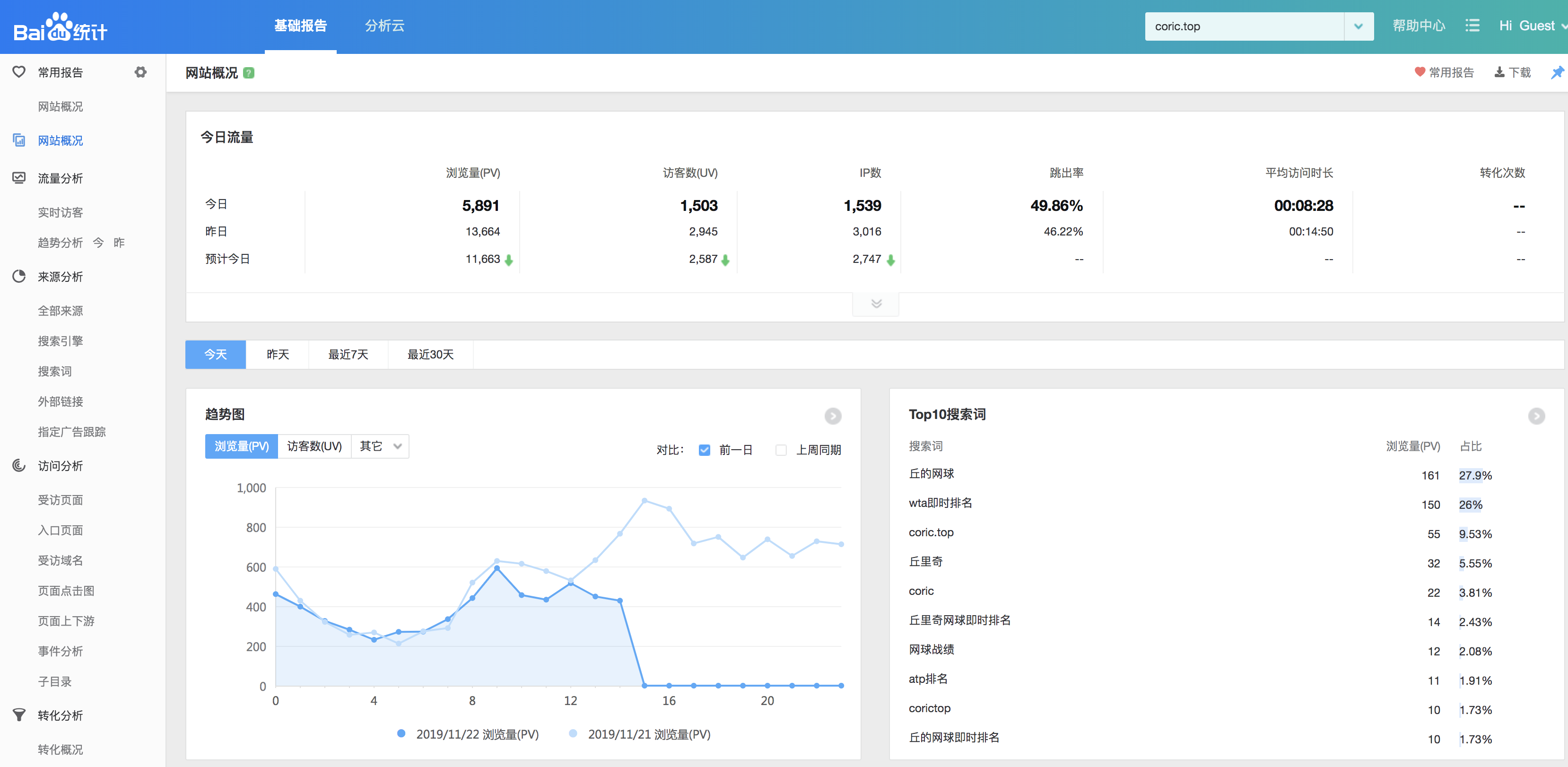1568x767 pixels.
Task: Click the search term atp排名
Action: click(x=928, y=679)
